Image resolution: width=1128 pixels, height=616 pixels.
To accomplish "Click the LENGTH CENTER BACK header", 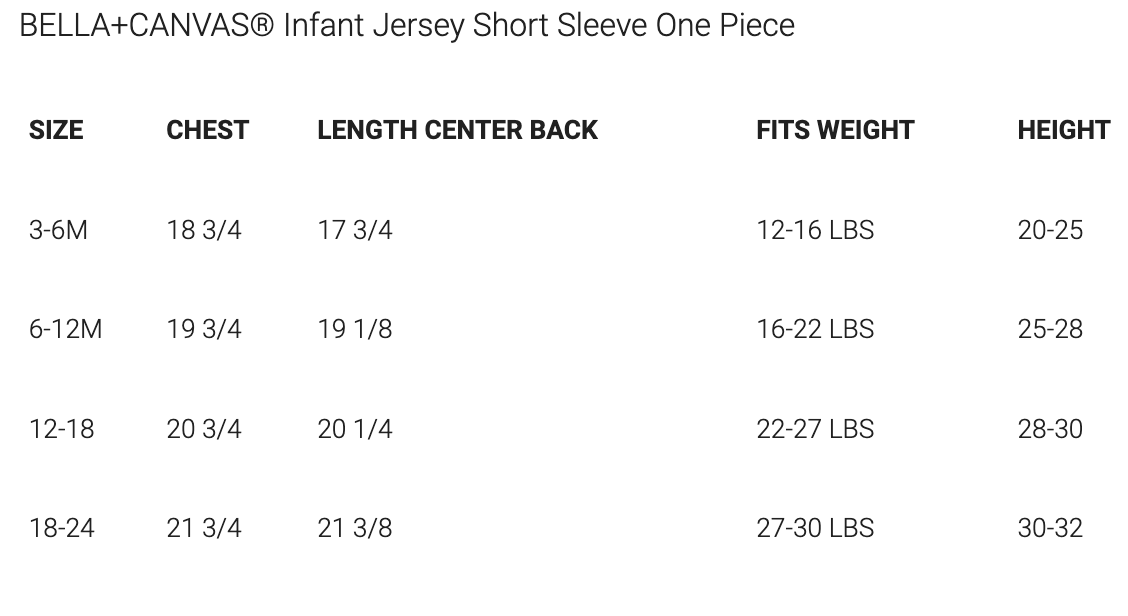I will pos(457,130).
